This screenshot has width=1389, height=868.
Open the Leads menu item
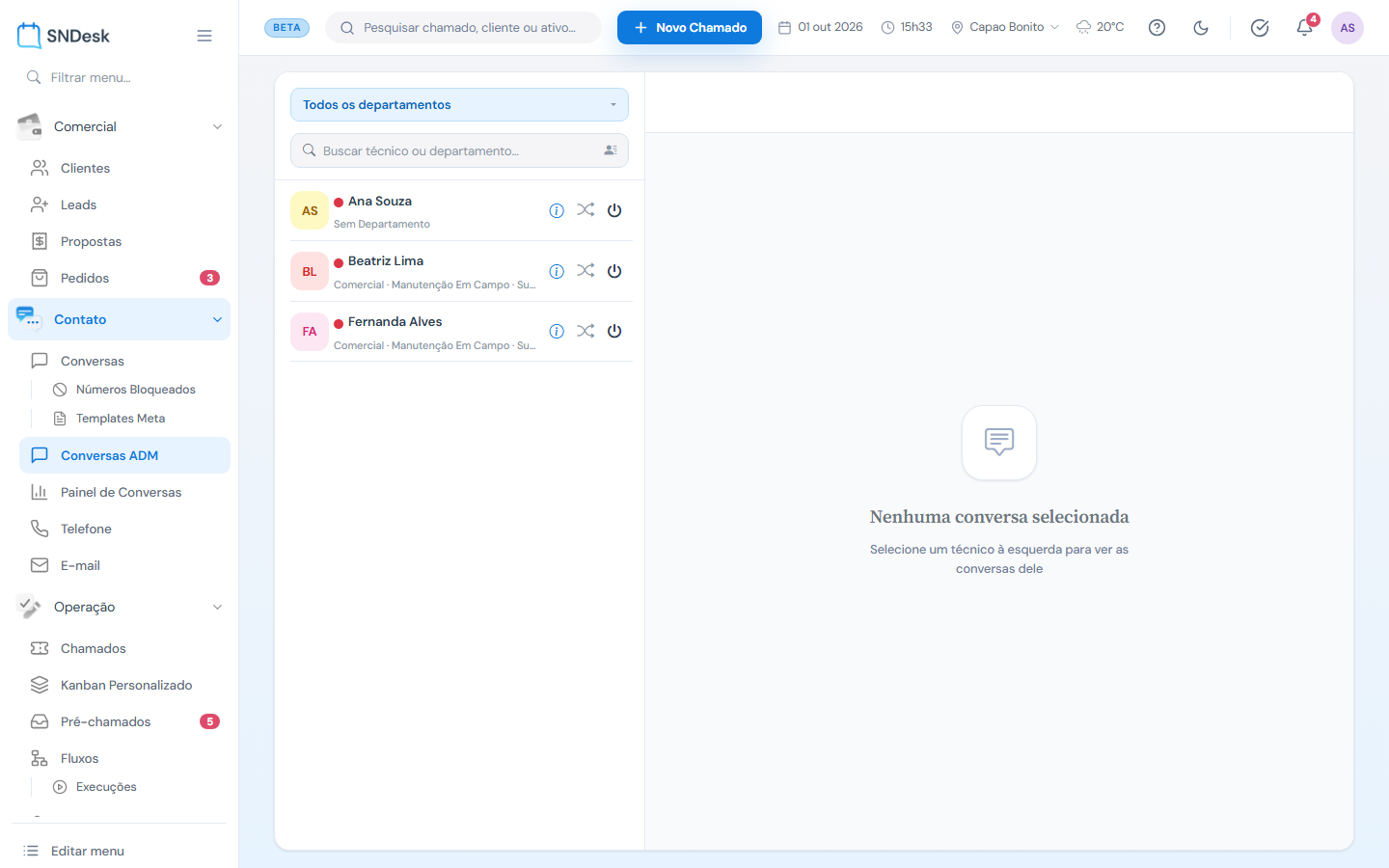(125, 204)
